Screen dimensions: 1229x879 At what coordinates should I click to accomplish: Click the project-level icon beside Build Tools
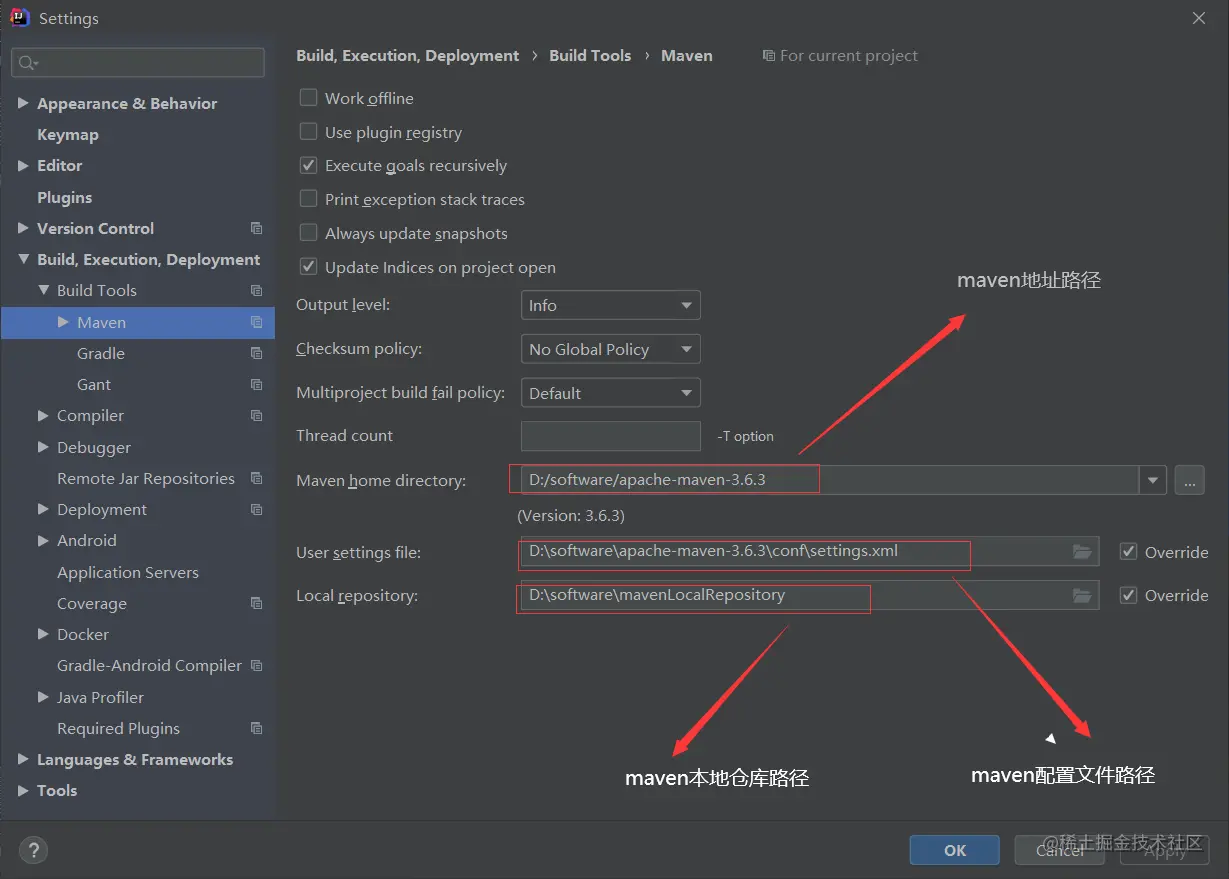point(257,290)
